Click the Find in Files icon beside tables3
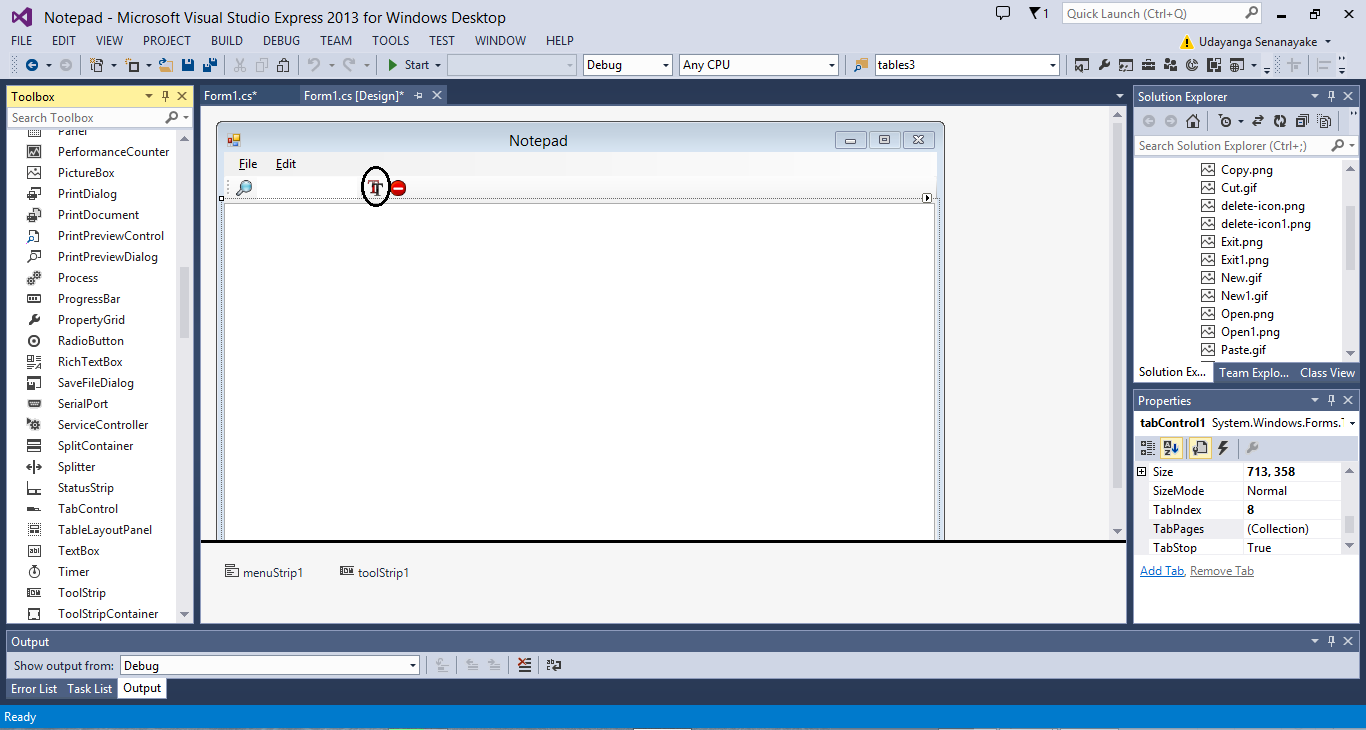Viewport: 1366px width, 730px height. 861,65
